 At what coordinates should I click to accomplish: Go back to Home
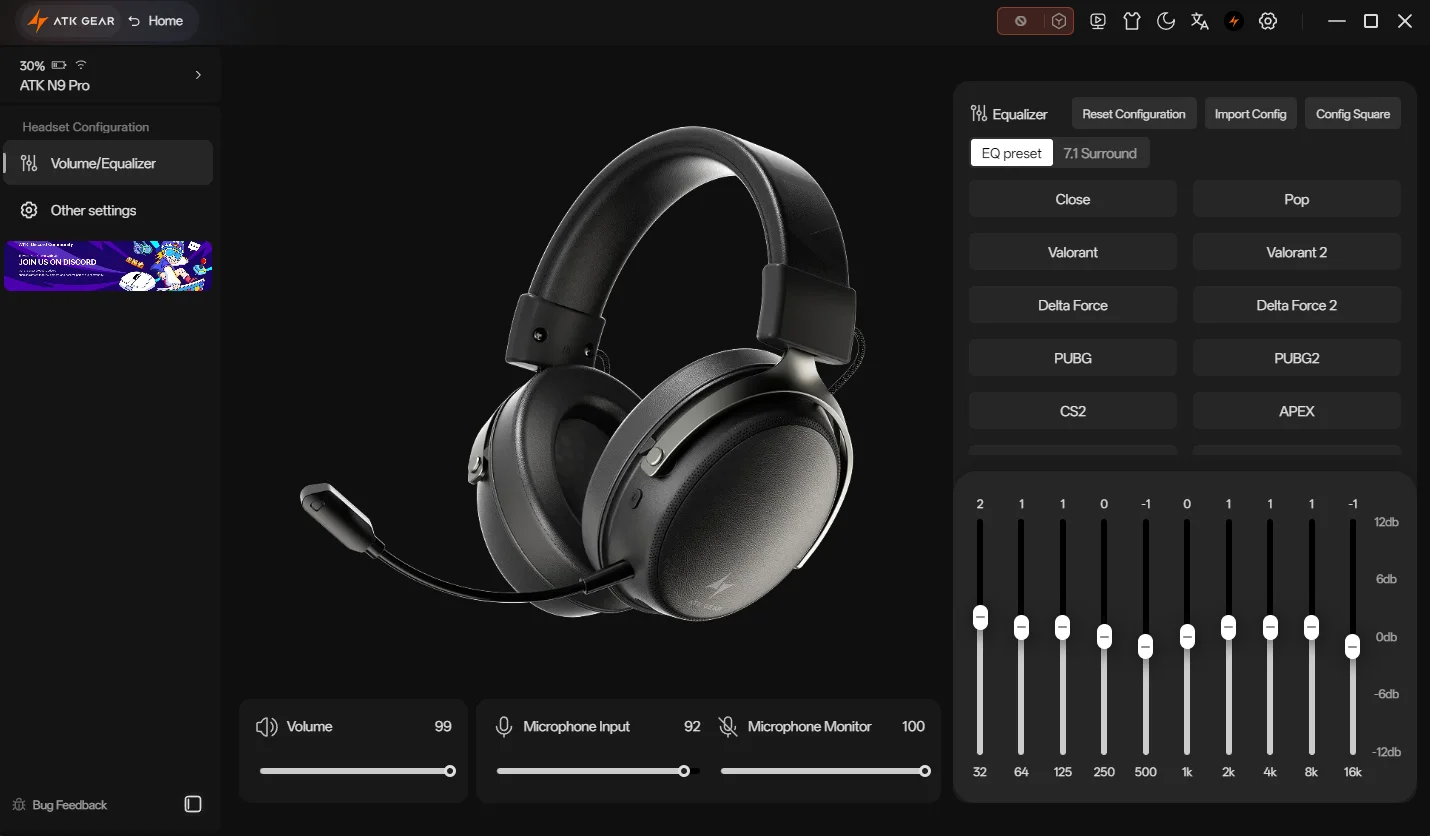156,21
